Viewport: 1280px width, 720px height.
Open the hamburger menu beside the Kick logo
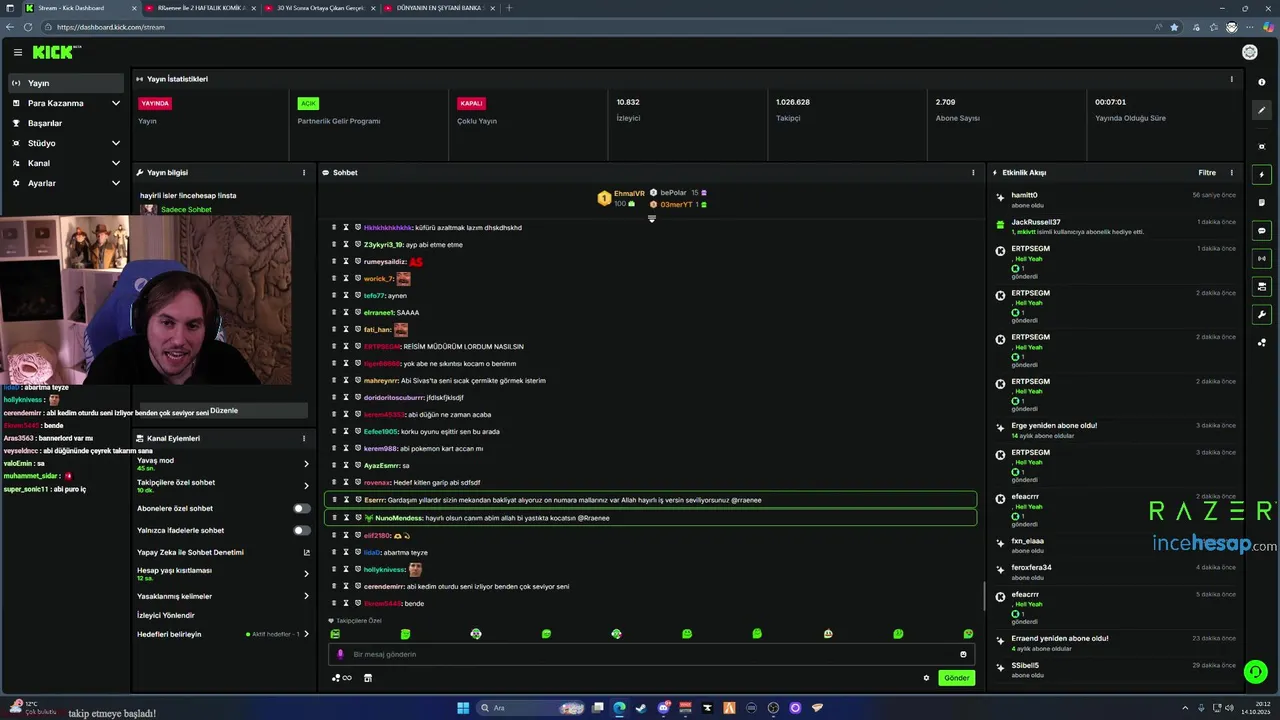17,52
